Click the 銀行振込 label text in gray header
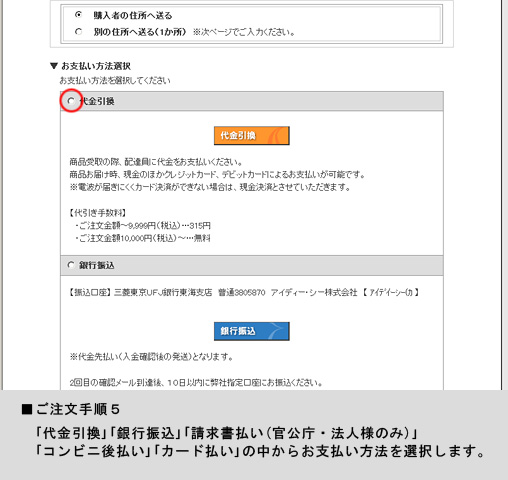The width and height of the screenshot is (508, 480). point(97,265)
